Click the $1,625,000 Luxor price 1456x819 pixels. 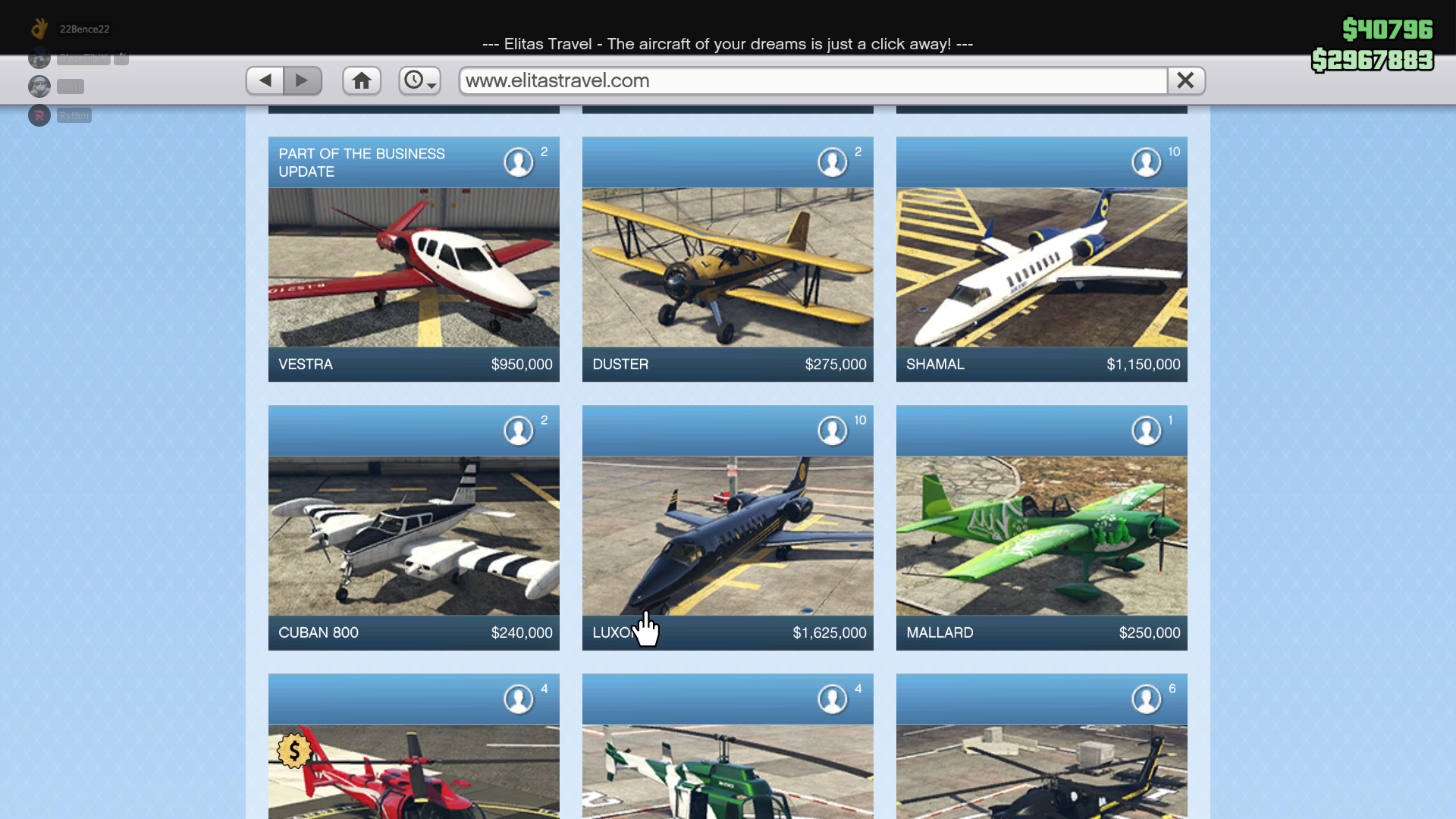click(830, 633)
